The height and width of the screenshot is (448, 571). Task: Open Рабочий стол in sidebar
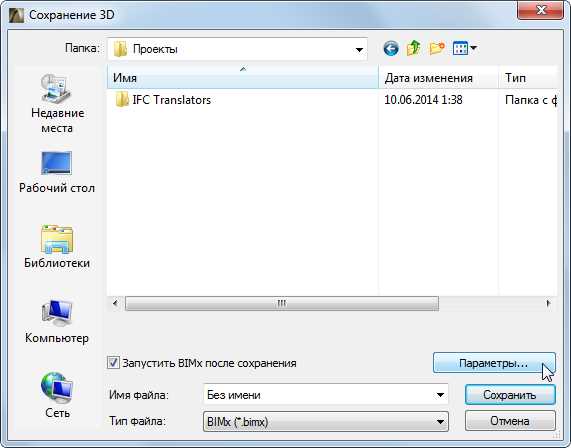[x=57, y=173]
